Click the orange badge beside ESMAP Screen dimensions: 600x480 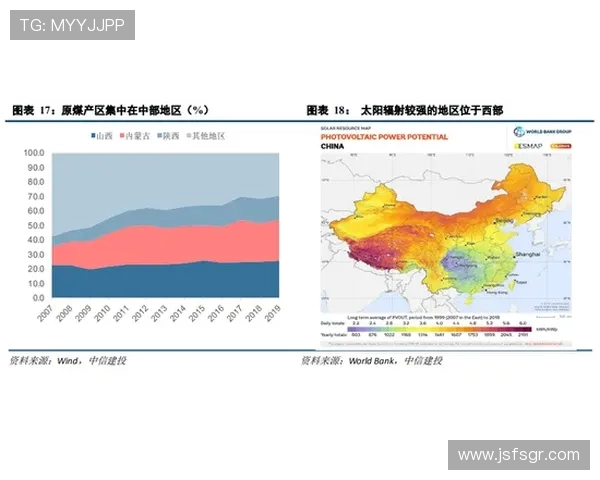tap(561, 146)
